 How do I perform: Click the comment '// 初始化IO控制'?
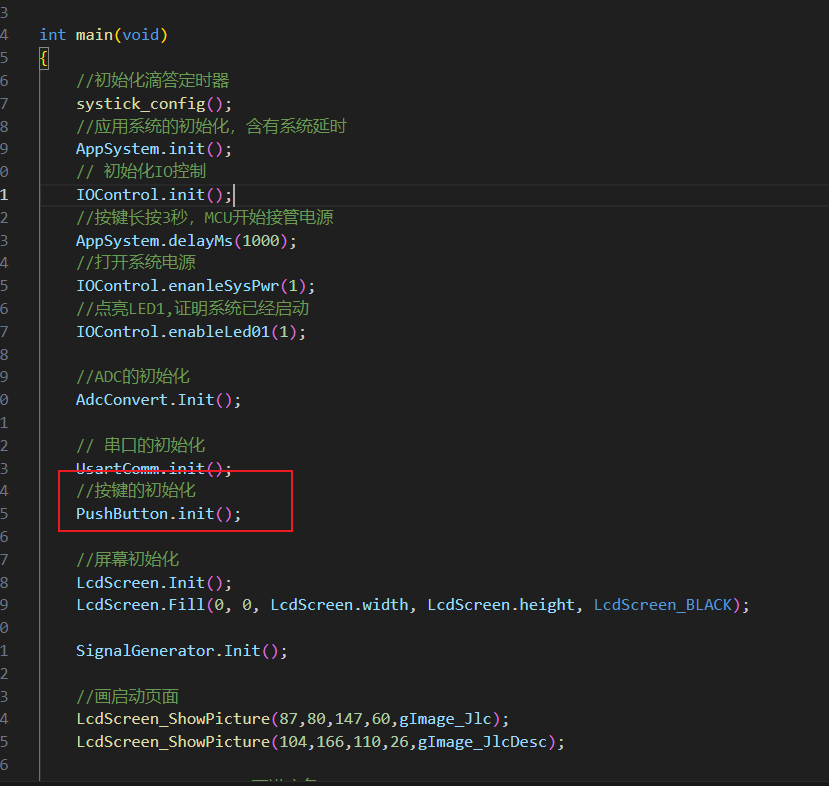pyautogui.click(x=141, y=172)
